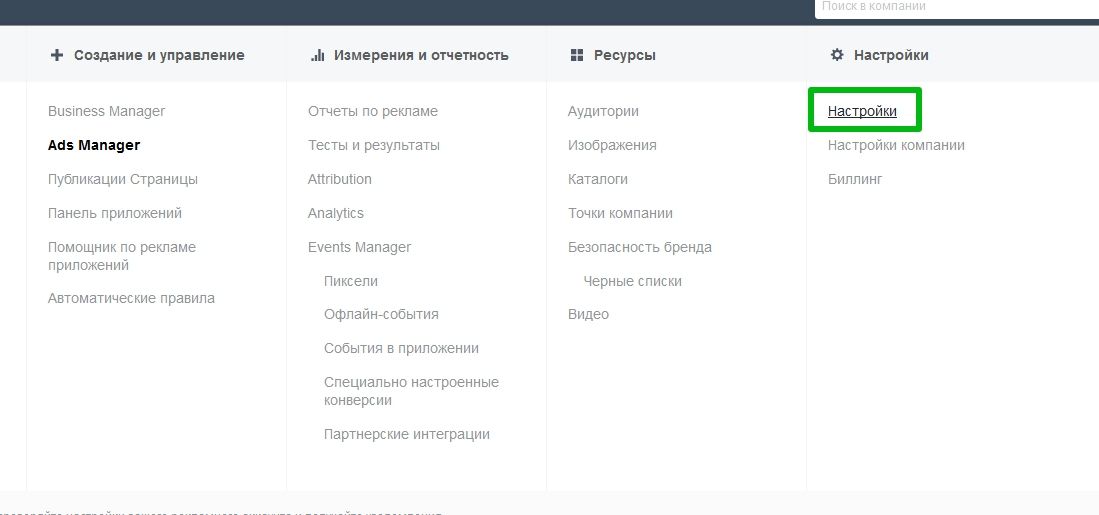Open Публикации Страницы
The height and width of the screenshot is (515, 1099).
(x=123, y=179)
